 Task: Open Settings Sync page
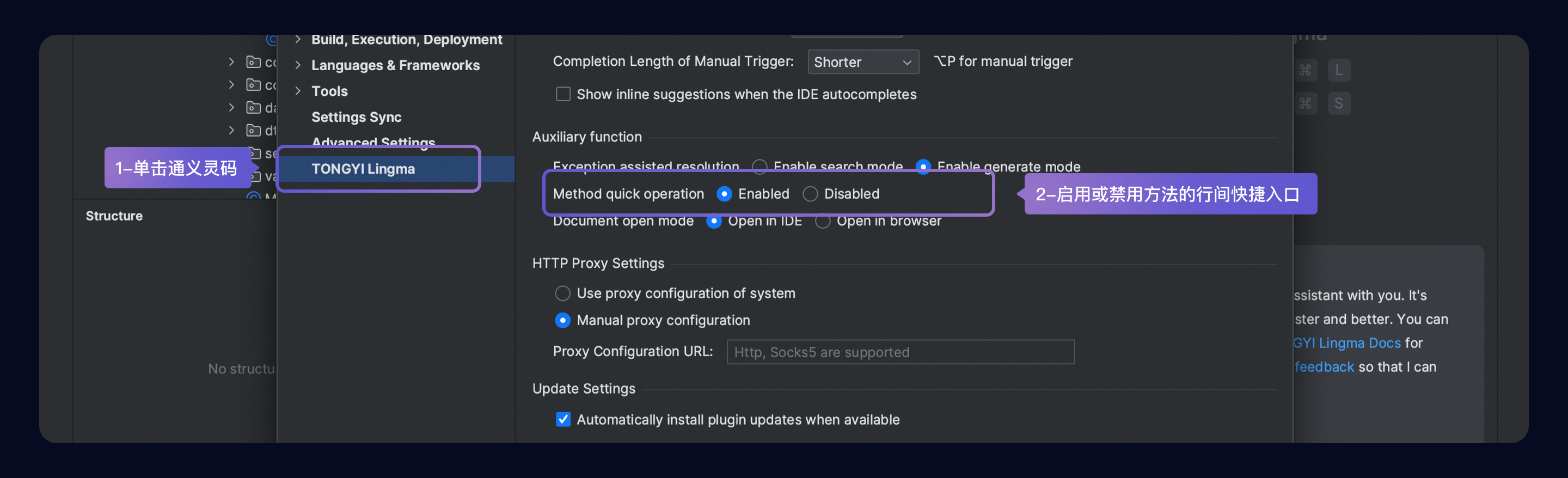[x=356, y=117]
